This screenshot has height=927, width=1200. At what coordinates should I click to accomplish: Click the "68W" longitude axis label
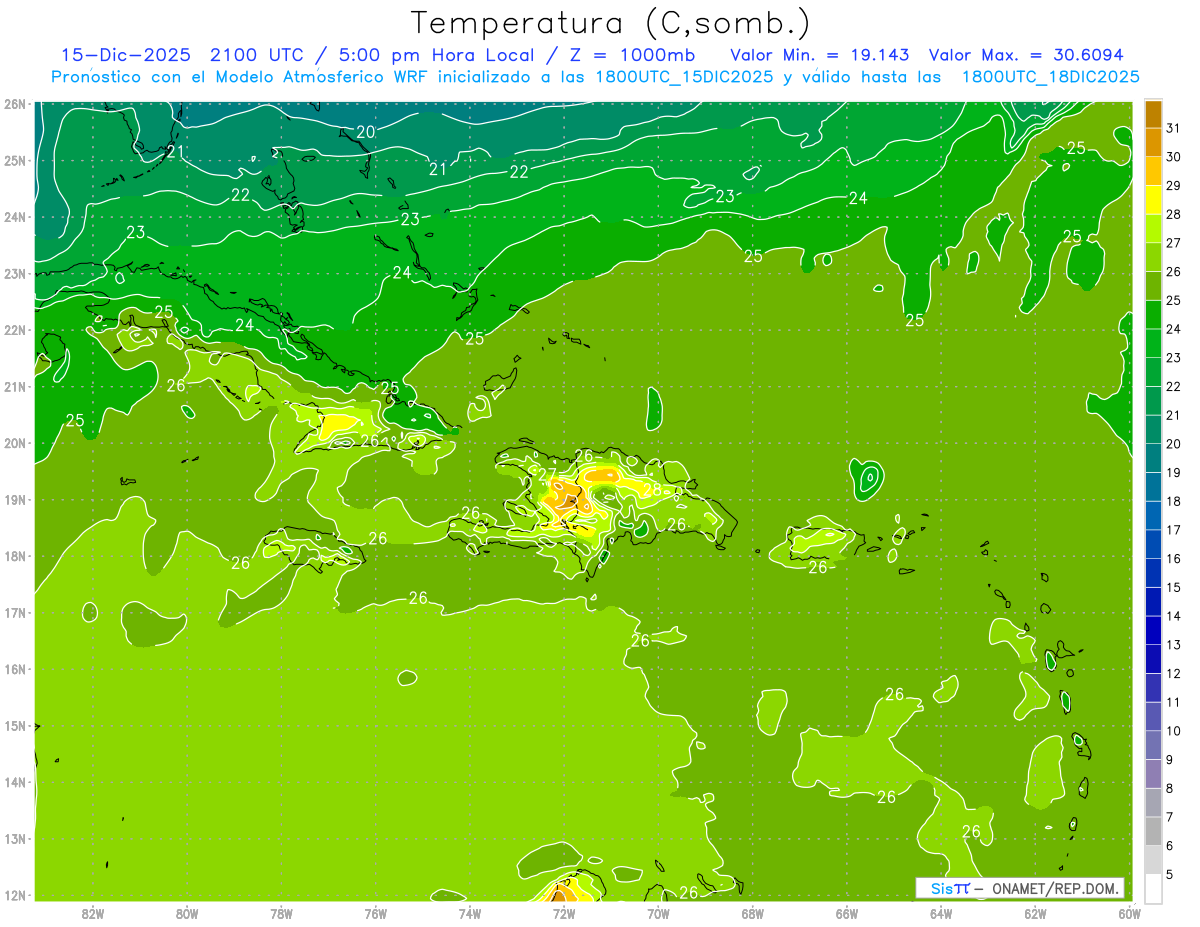pyautogui.click(x=752, y=913)
